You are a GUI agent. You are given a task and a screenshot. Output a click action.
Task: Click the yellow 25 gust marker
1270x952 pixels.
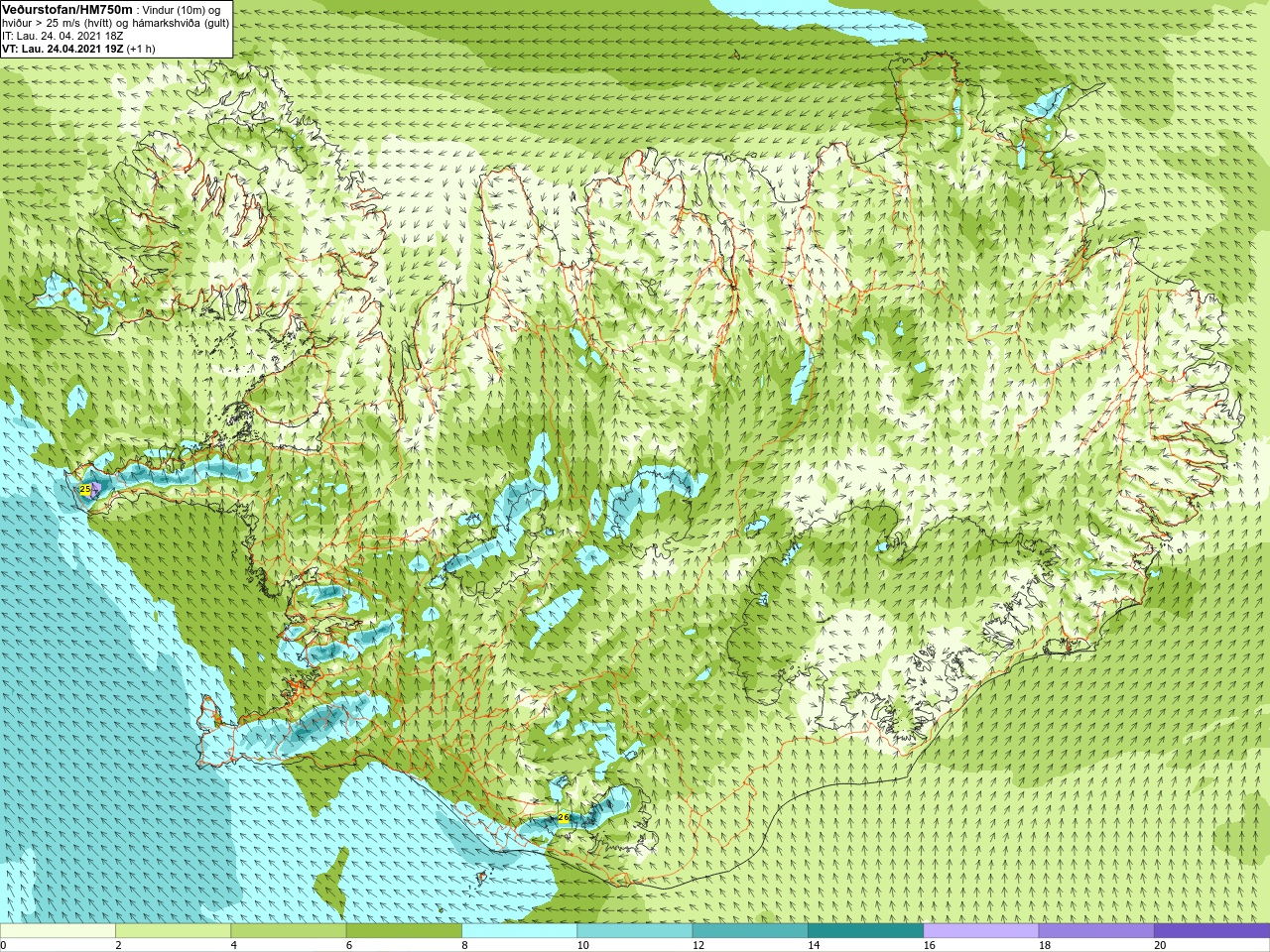coord(85,490)
